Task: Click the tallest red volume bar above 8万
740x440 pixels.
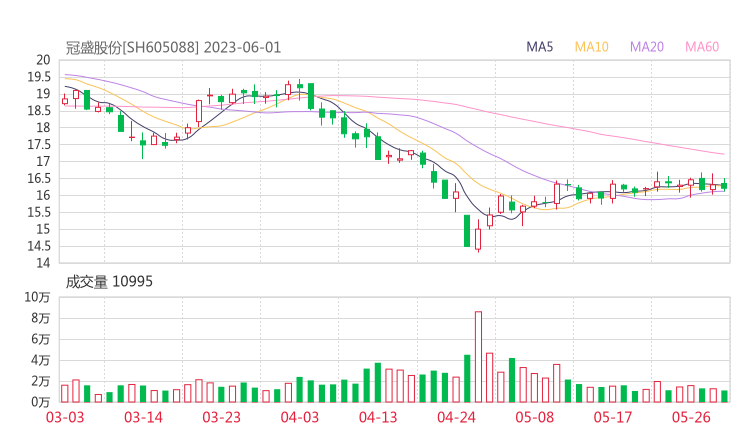Action: [x=478, y=357]
